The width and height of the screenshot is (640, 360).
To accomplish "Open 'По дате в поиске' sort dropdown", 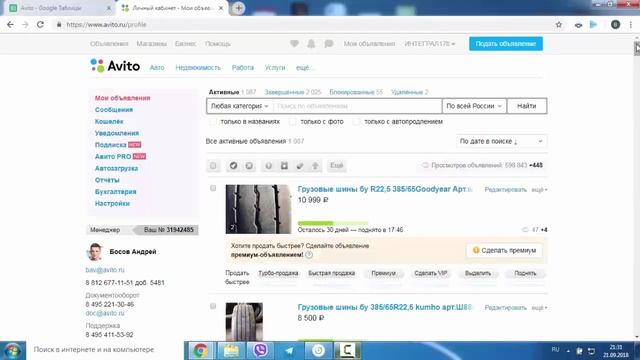I will click(501, 141).
